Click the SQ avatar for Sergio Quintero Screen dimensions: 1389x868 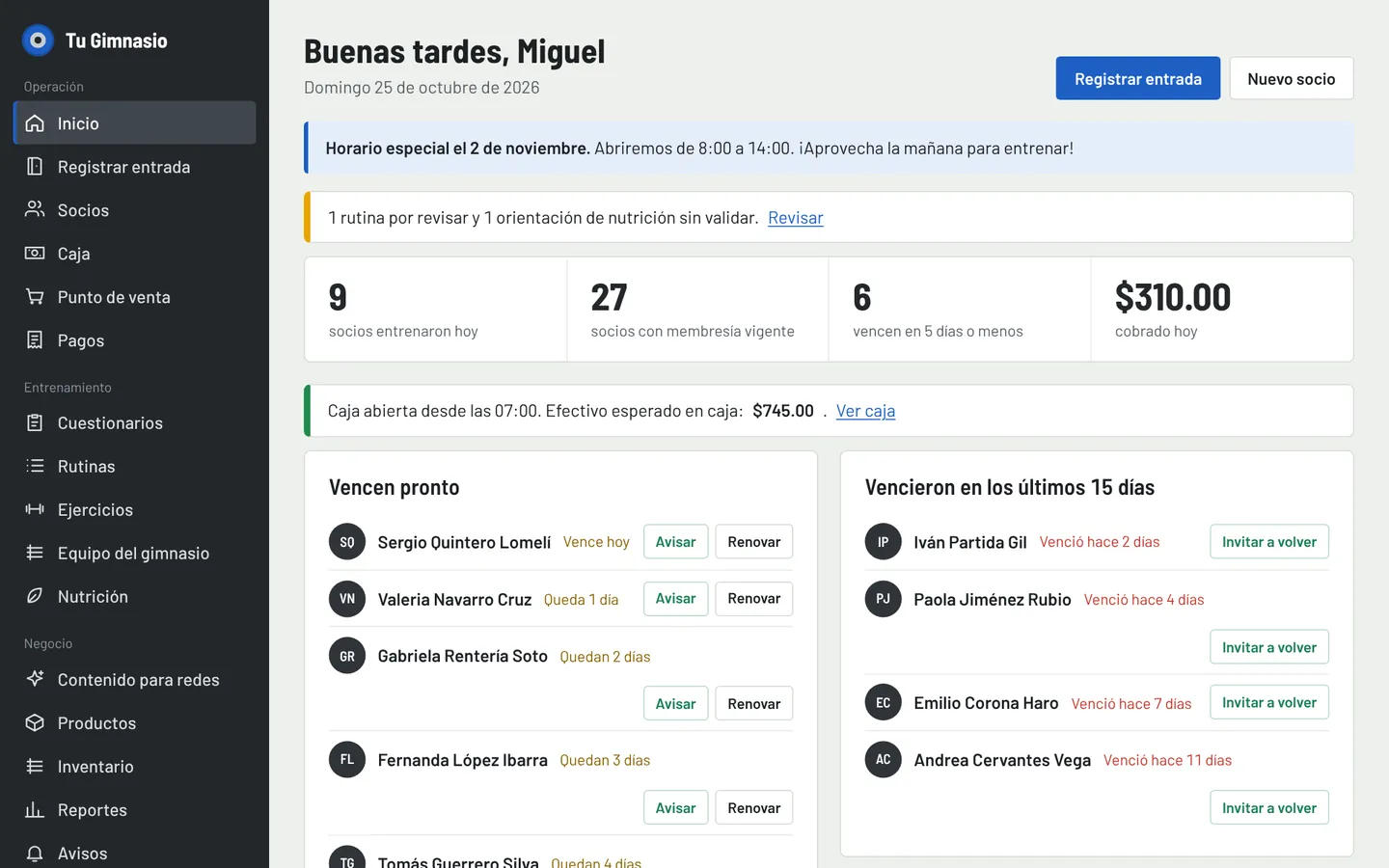[x=347, y=542]
